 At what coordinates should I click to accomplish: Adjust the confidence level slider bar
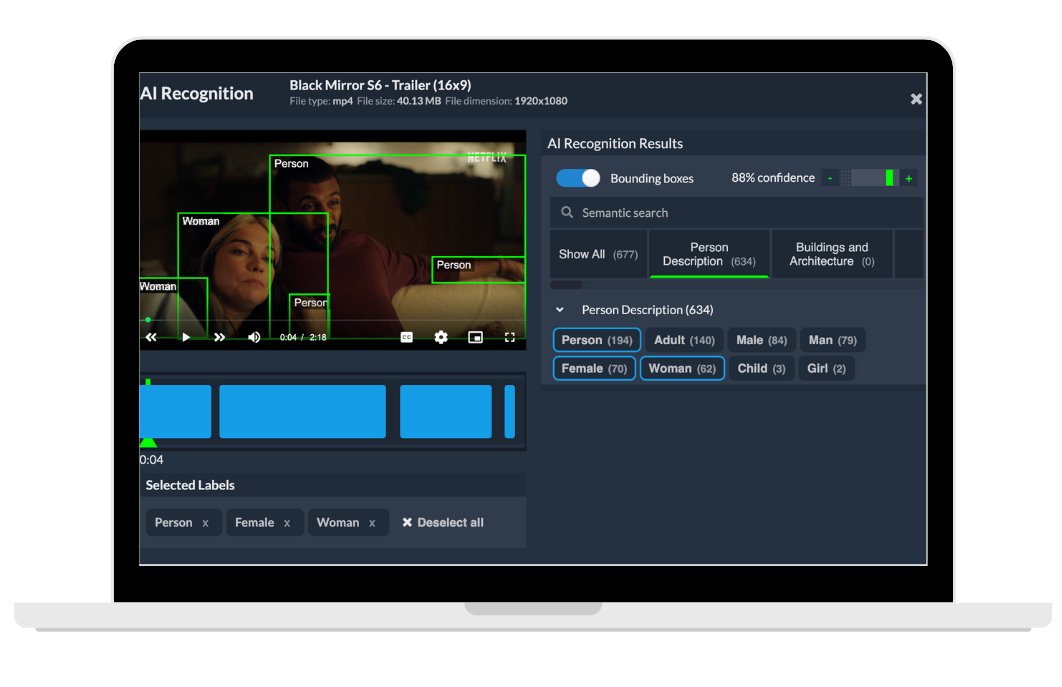tap(870, 178)
